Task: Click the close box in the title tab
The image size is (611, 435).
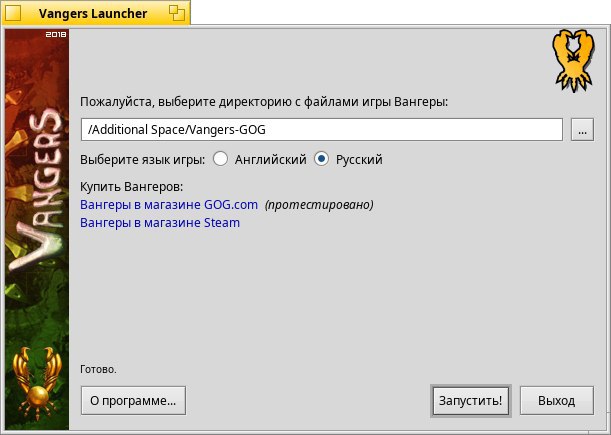Action: 13,13
